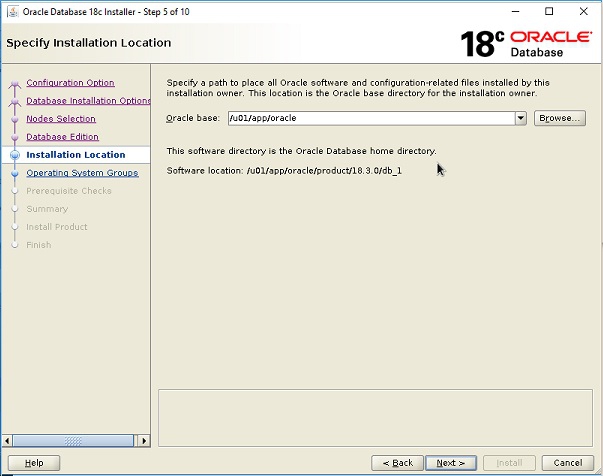Viewport: 603px width, 476px height.
Task: Open the Configuration Option step link
Action: (x=70, y=83)
